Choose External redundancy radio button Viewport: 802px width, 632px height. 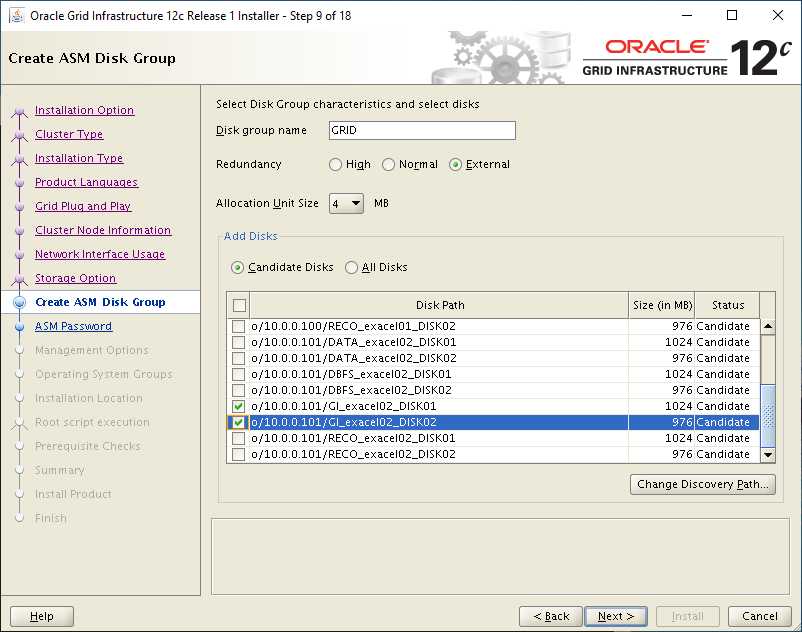tap(455, 165)
